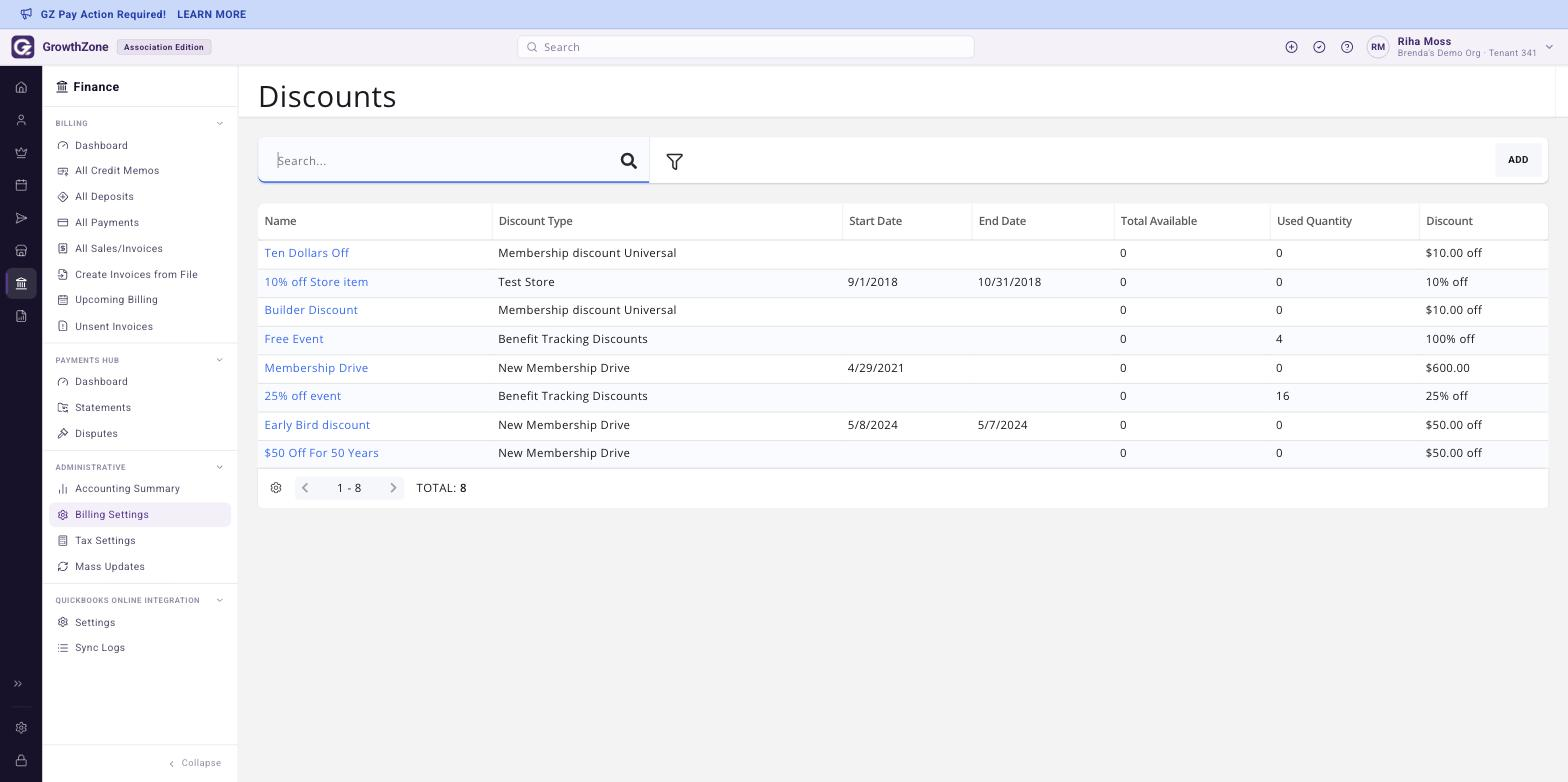The image size is (1568, 782).
Task: Open All Credit Memos
Action: click(x=117, y=171)
